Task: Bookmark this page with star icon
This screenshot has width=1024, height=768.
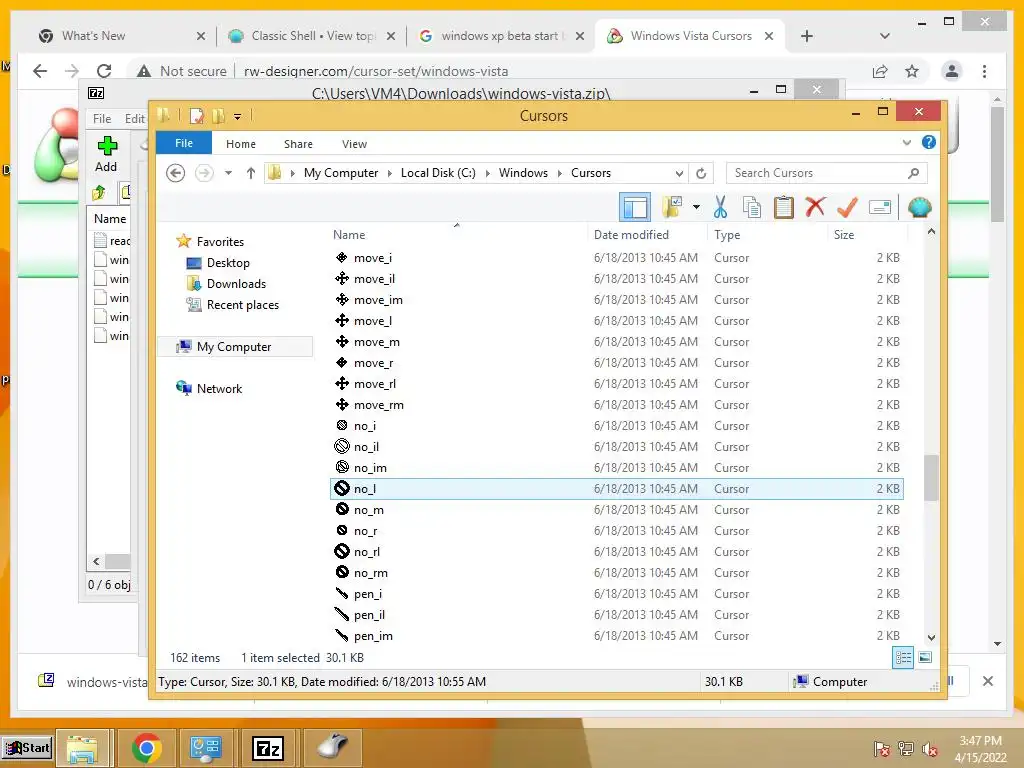Action: (912, 71)
